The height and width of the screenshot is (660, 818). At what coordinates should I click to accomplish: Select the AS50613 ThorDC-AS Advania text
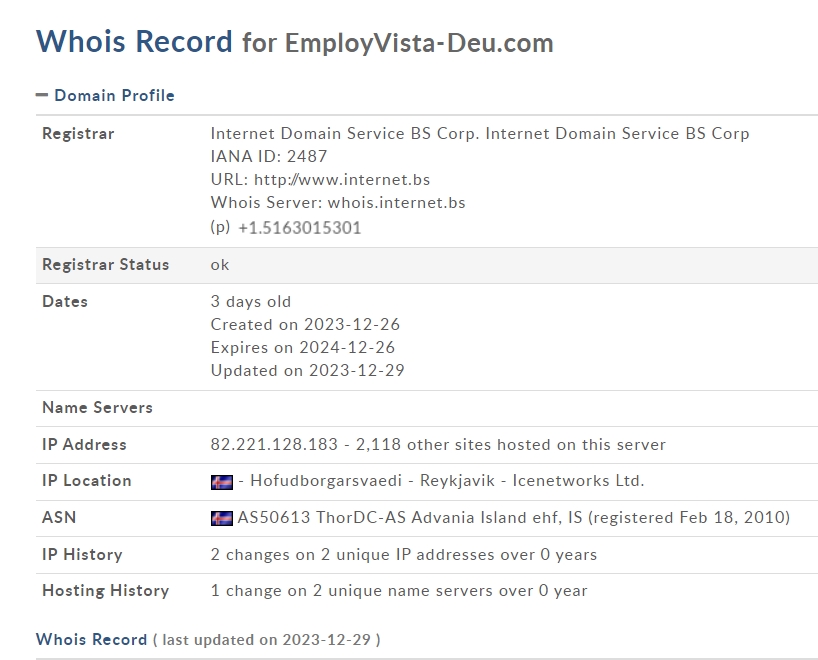[514, 517]
